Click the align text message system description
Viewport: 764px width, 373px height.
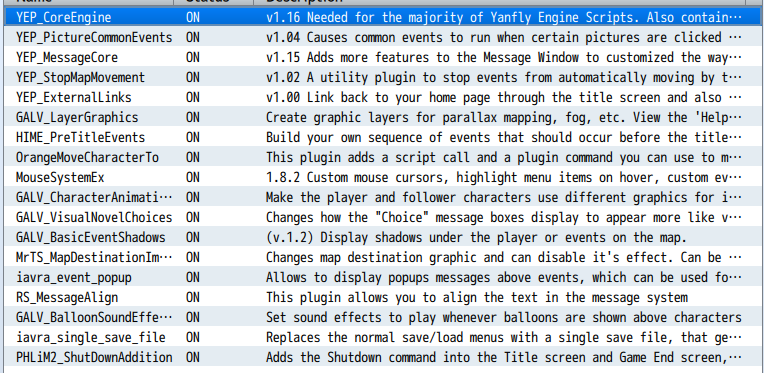pyautogui.click(x=477, y=297)
